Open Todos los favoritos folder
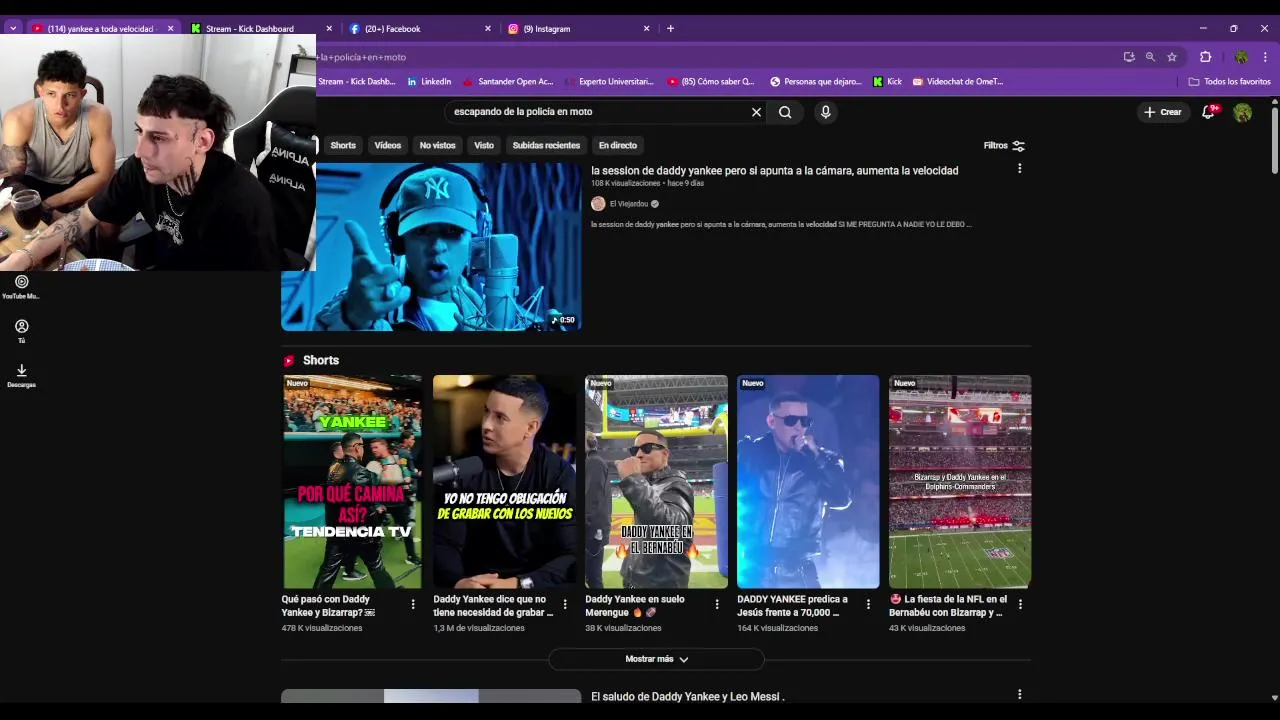 (x=1229, y=82)
